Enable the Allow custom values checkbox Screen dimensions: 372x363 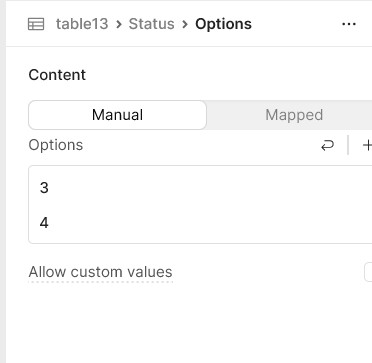[x=368, y=272]
